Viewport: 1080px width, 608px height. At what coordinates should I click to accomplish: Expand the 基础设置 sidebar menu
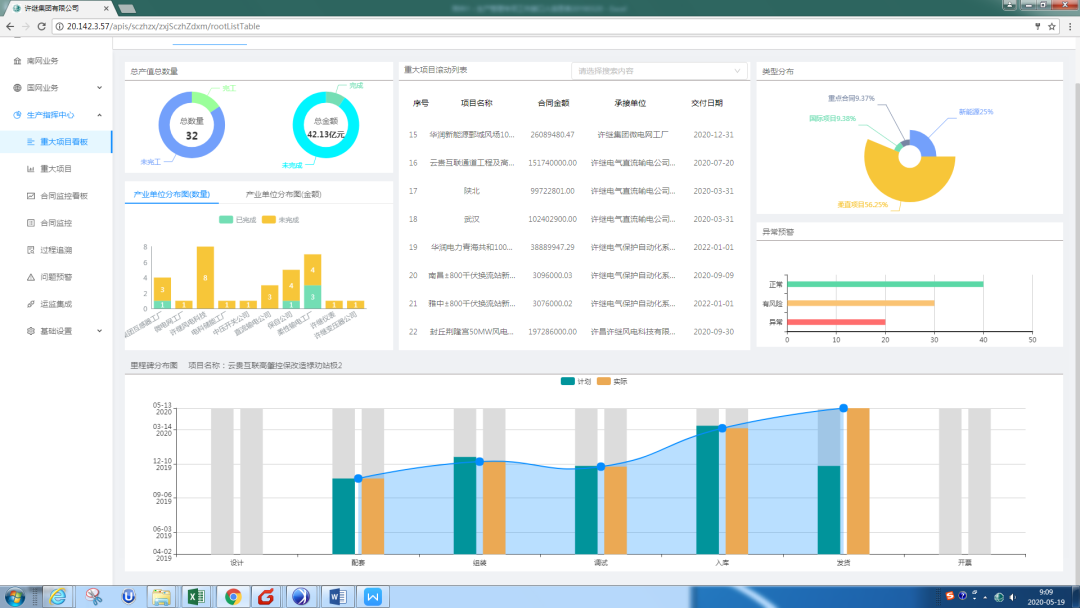pos(98,331)
